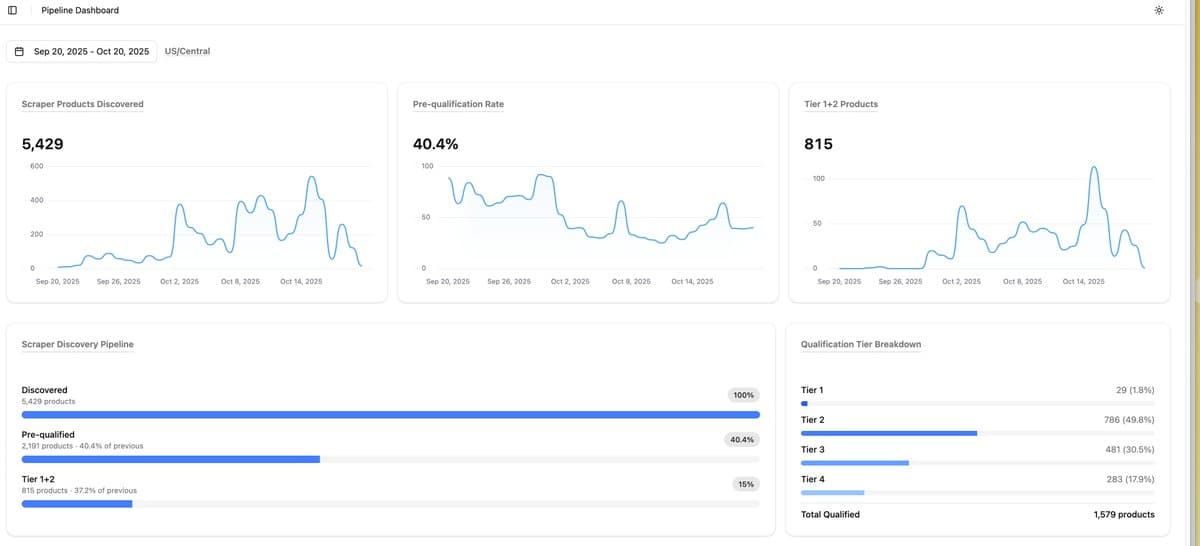Open the Sep 20 - Oct 20 date range picker
This screenshot has height=546, width=1200.
[x=82, y=51]
